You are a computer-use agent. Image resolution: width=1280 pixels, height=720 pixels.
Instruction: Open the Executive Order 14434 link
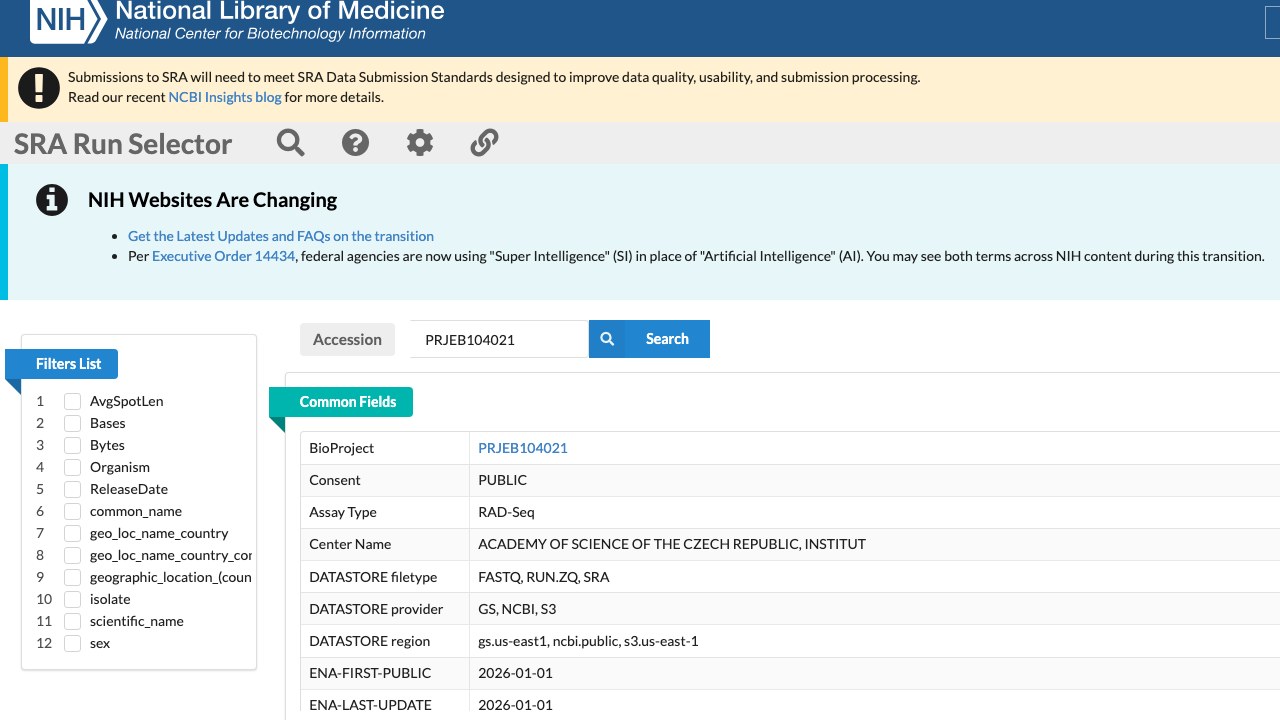coord(224,256)
